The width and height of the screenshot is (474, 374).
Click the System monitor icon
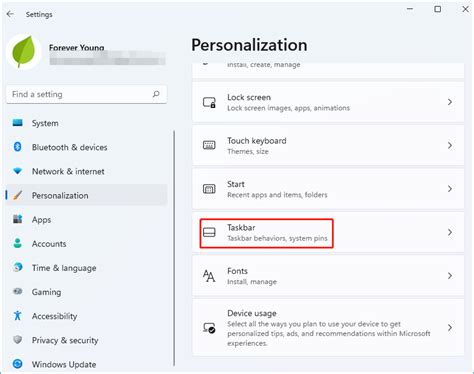point(17,123)
